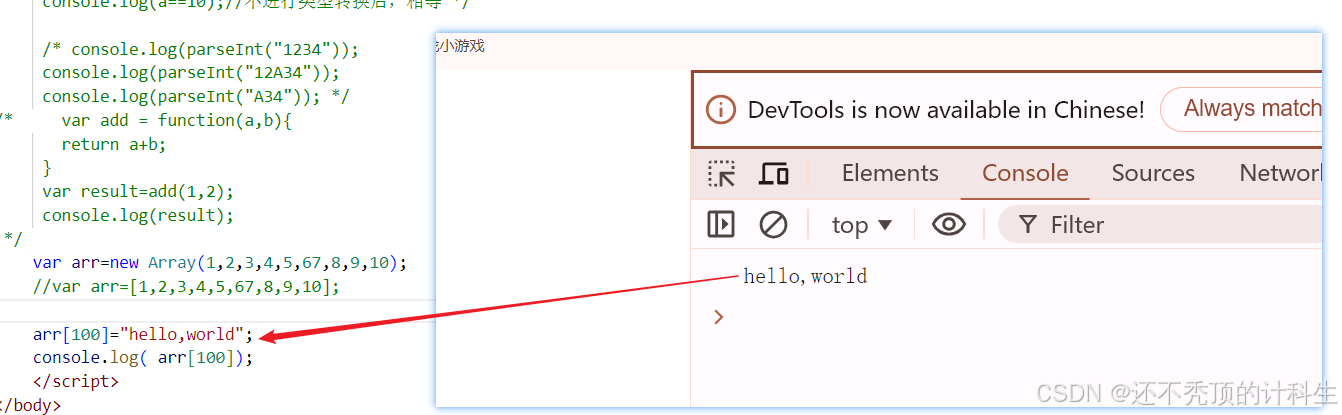Click the closing </body> tag
Viewport: 1342px width, 415px height.
(x=29, y=406)
